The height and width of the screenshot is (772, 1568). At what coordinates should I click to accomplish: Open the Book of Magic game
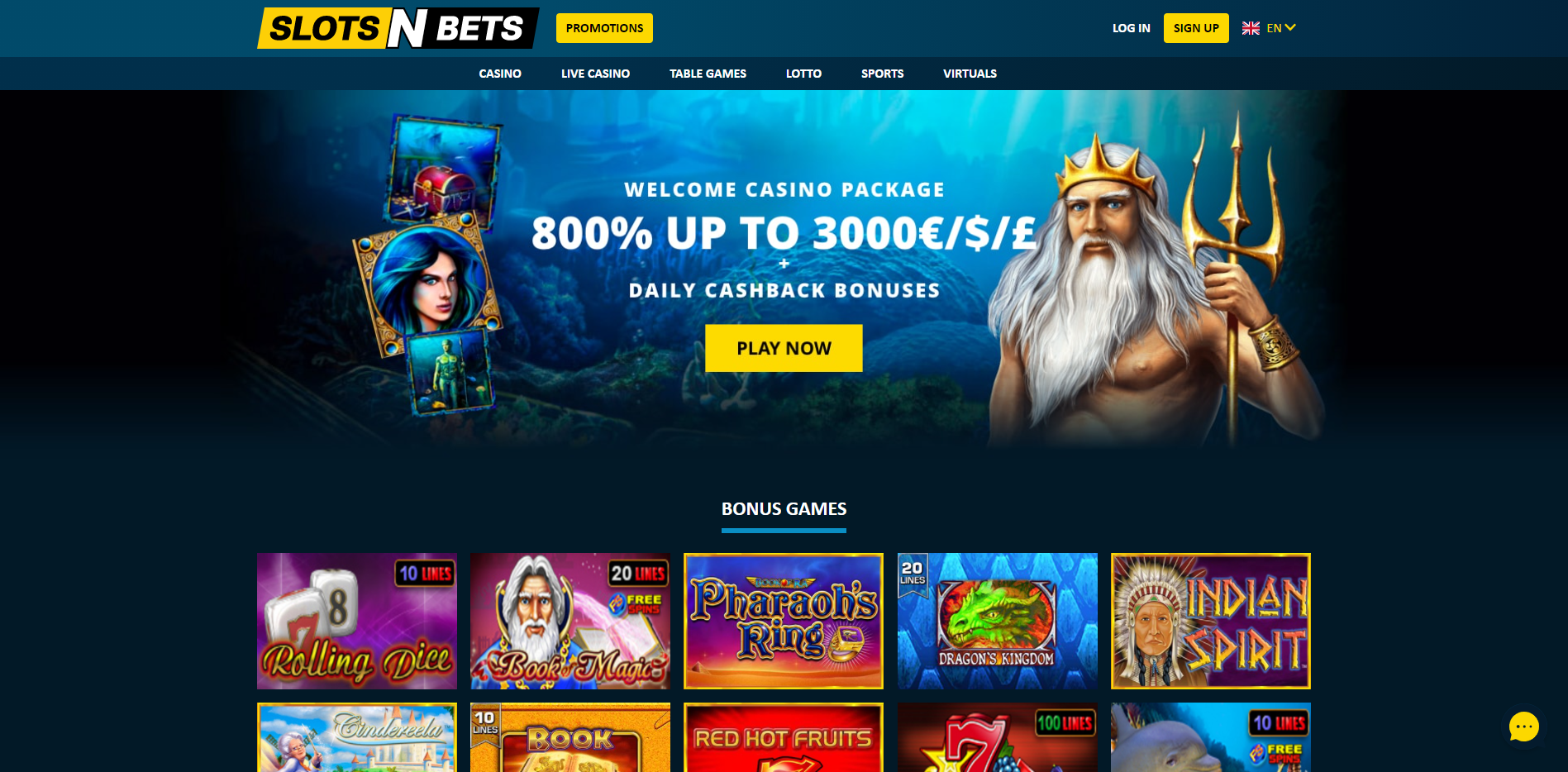tap(570, 621)
